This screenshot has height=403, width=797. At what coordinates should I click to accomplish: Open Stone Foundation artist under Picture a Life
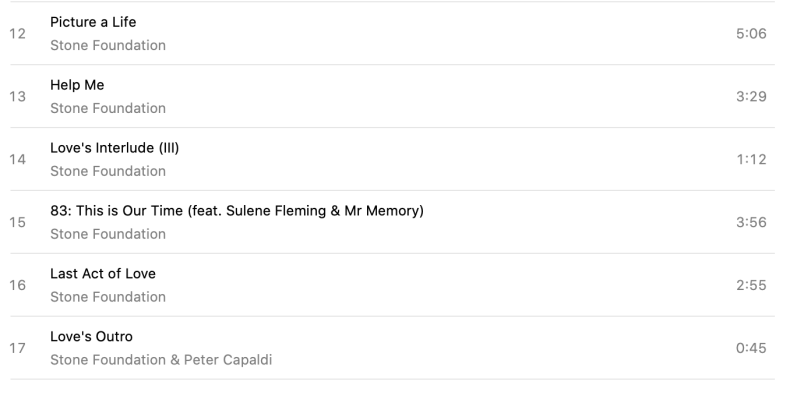(108, 45)
